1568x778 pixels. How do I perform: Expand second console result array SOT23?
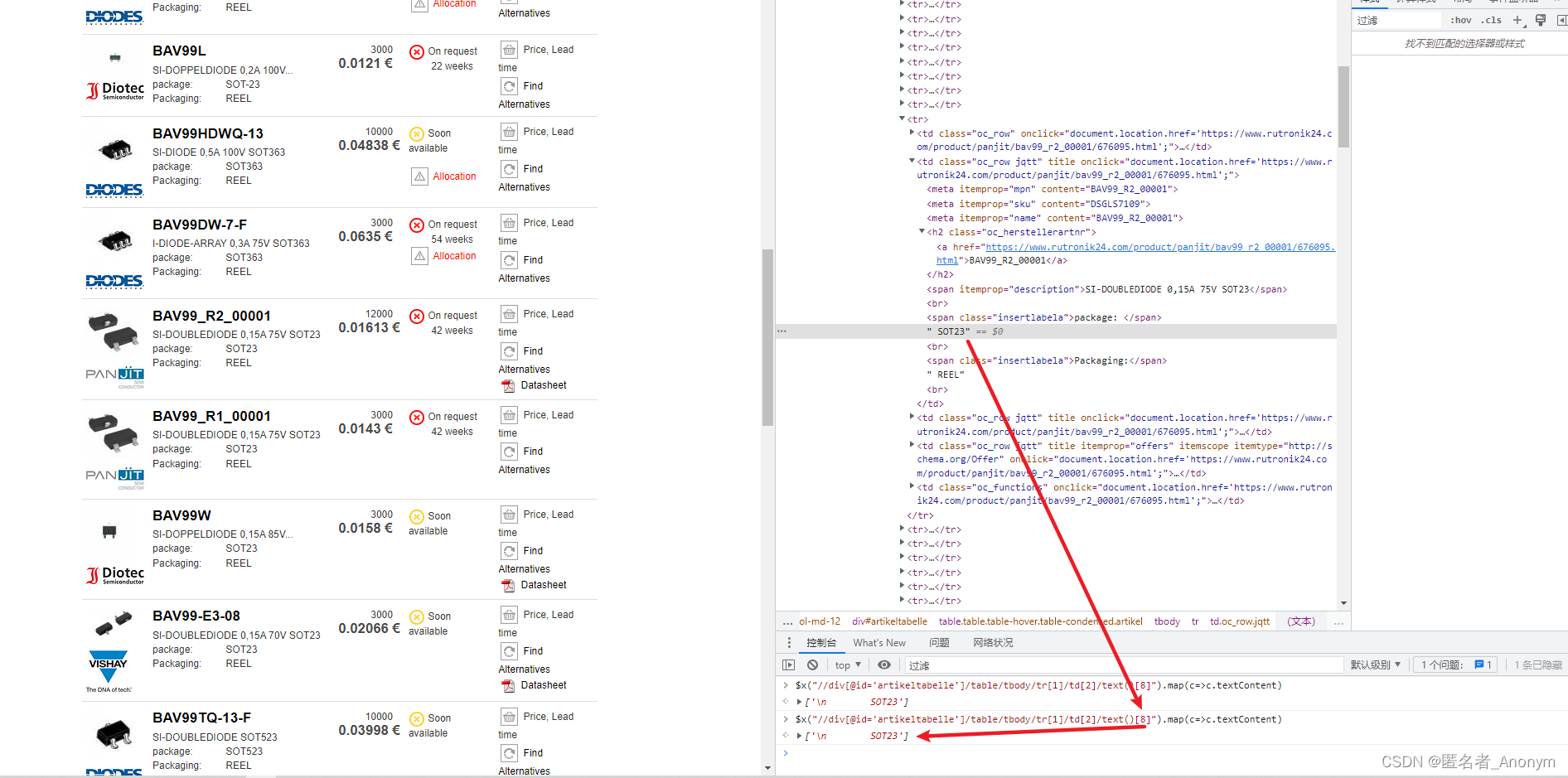click(799, 736)
